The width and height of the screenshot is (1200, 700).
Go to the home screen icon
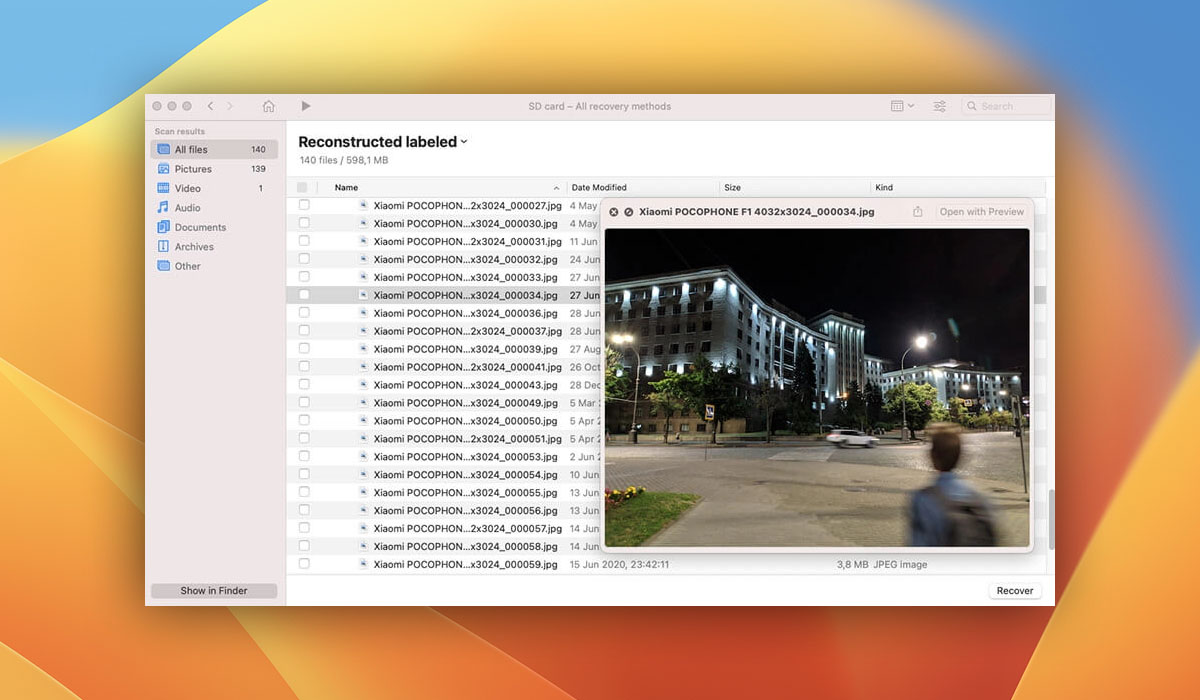(268, 106)
